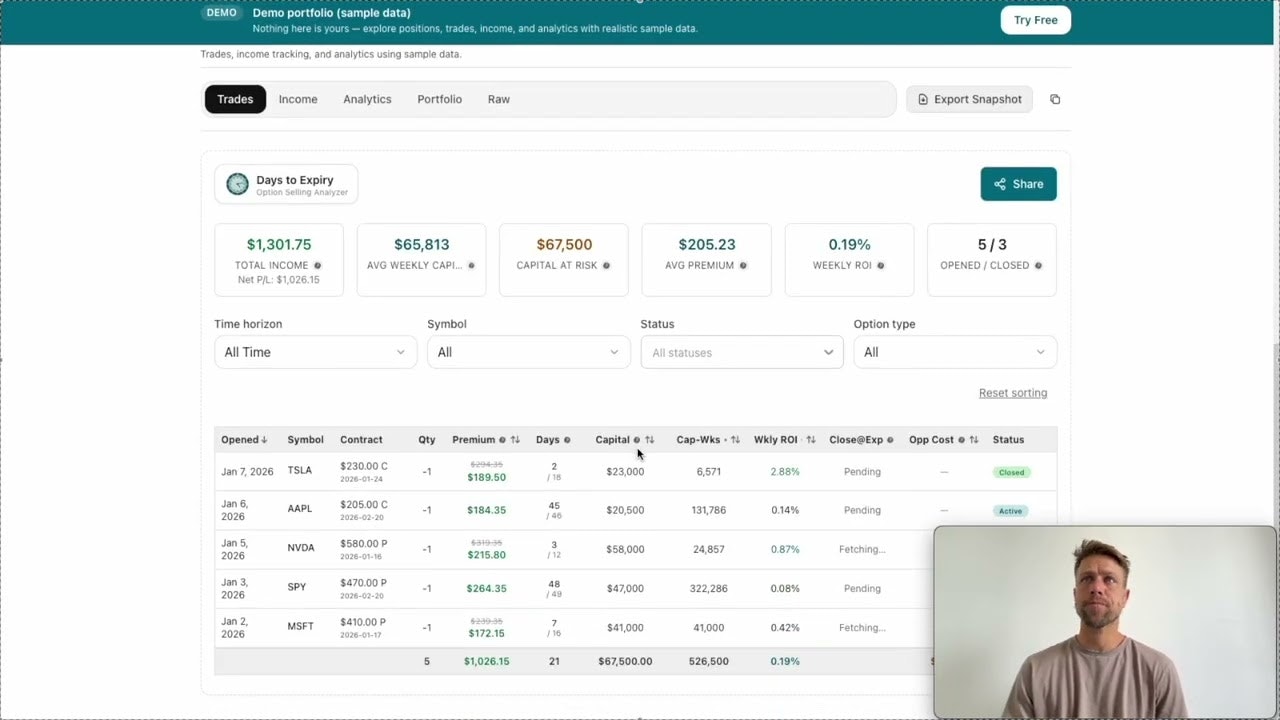Switch to the Analytics tab
The image size is (1280, 720).
[367, 99]
